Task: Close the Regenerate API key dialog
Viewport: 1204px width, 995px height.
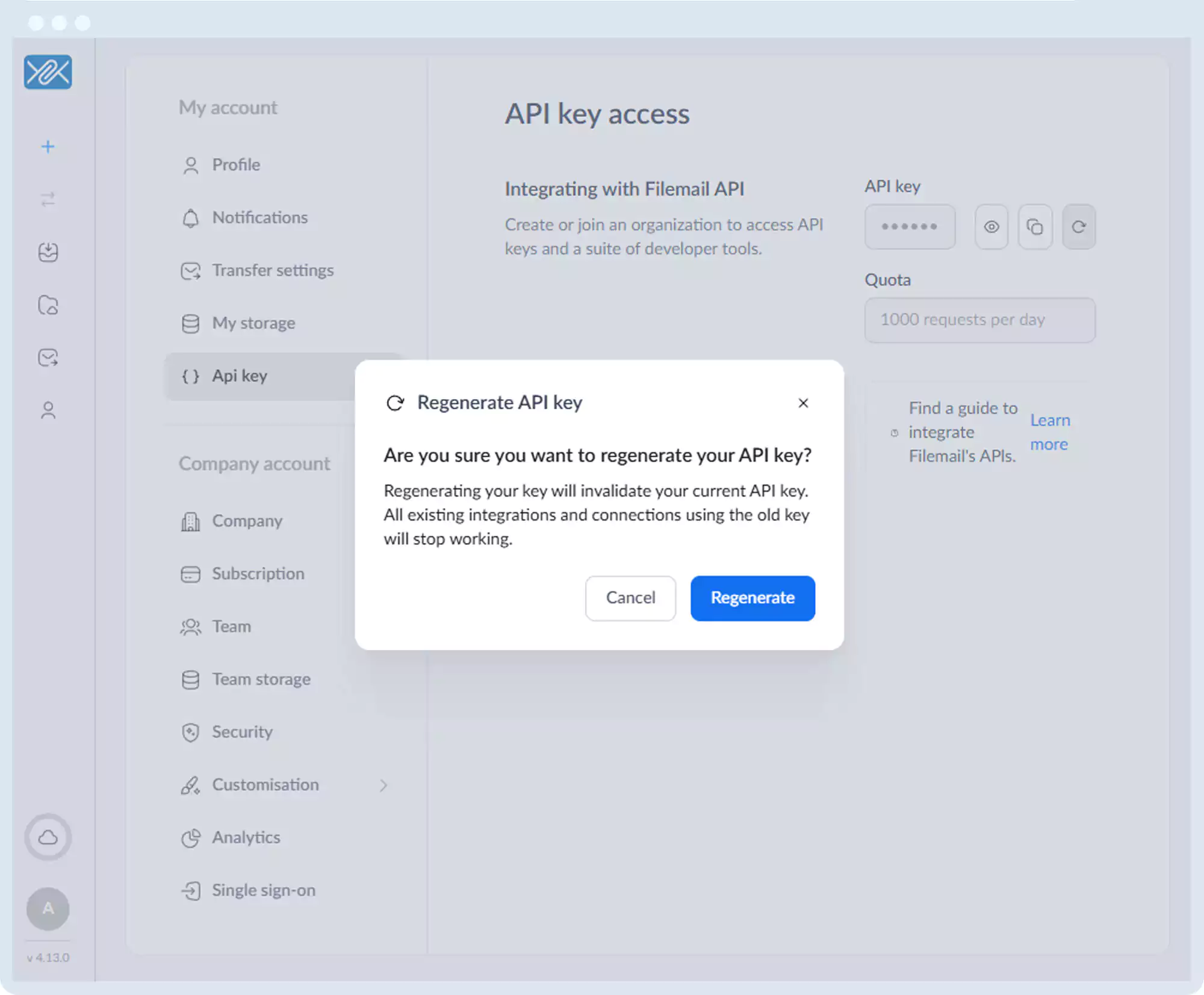Action: pos(803,403)
